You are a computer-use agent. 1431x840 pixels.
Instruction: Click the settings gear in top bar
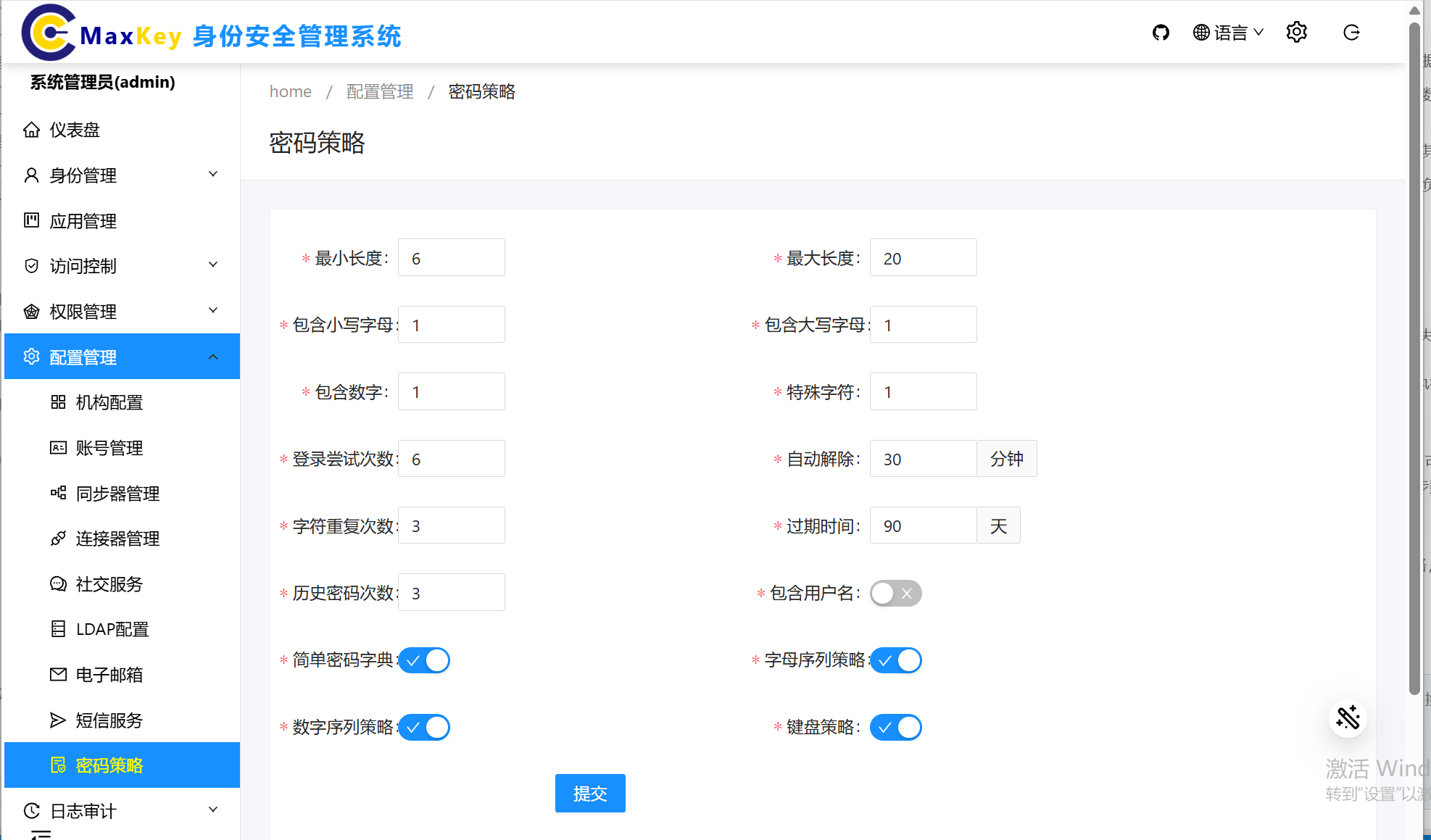coord(1297,32)
